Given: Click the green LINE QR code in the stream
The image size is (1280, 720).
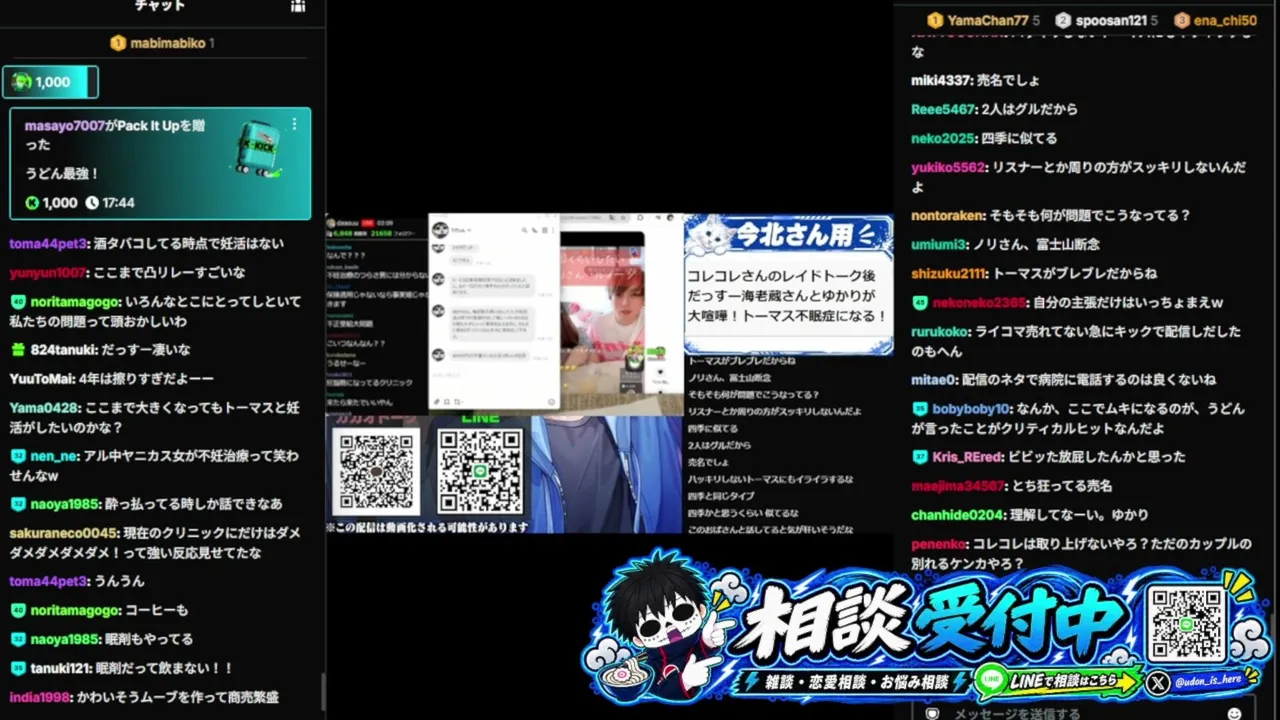Looking at the screenshot, I should pos(480,471).
